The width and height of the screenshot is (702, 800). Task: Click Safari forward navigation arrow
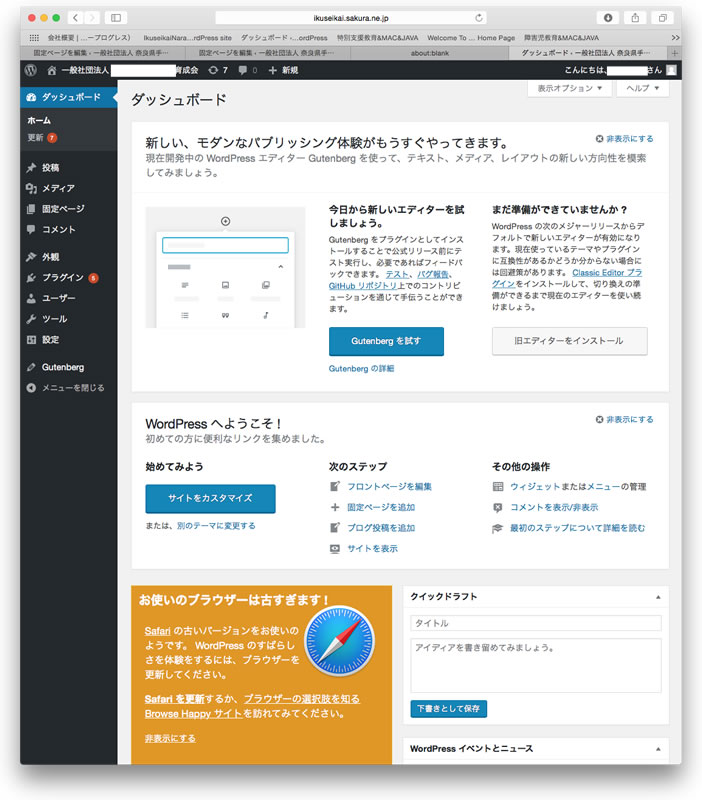pos(92,18)
